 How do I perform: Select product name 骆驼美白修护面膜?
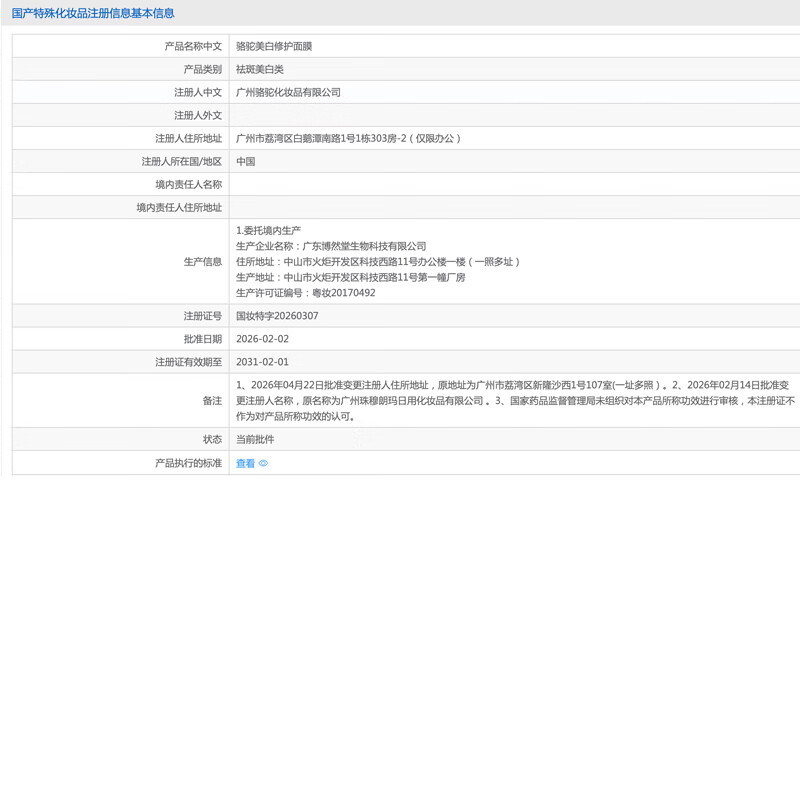[274, 46]
